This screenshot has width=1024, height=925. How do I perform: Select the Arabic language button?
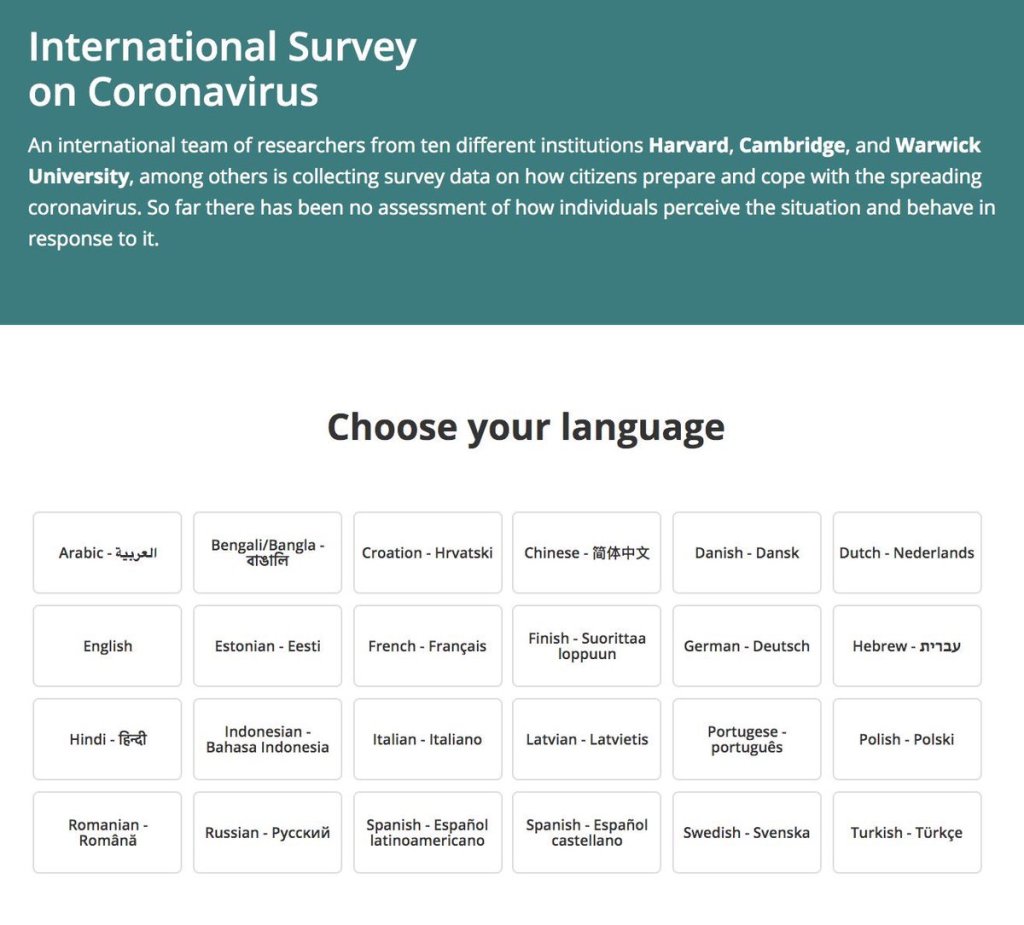point(108,553)
